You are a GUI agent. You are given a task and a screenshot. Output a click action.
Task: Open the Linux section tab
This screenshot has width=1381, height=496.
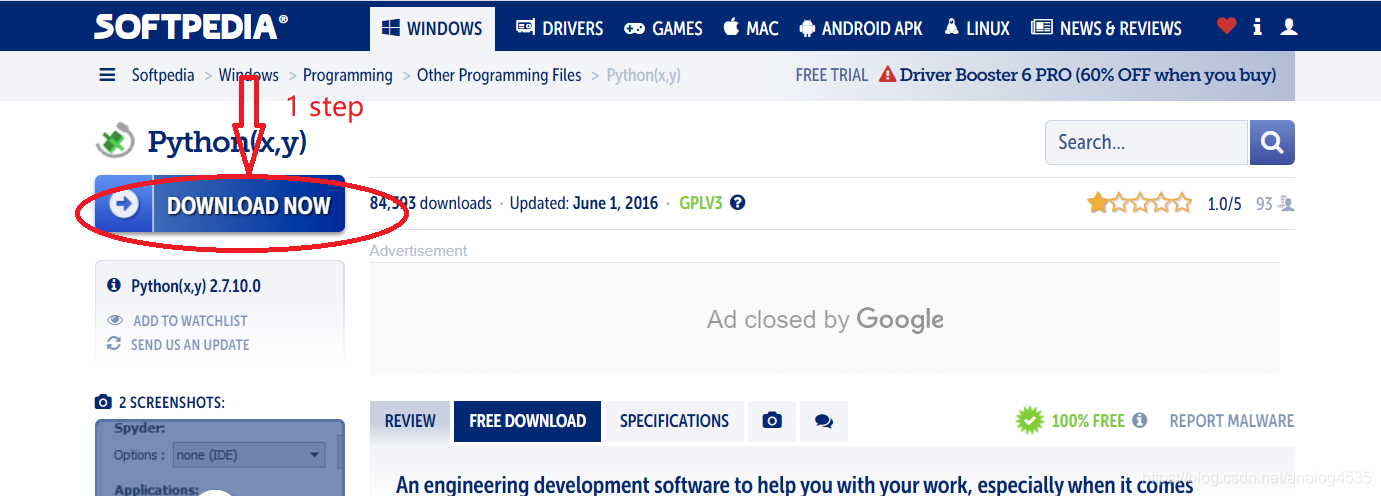coord(977,28)
